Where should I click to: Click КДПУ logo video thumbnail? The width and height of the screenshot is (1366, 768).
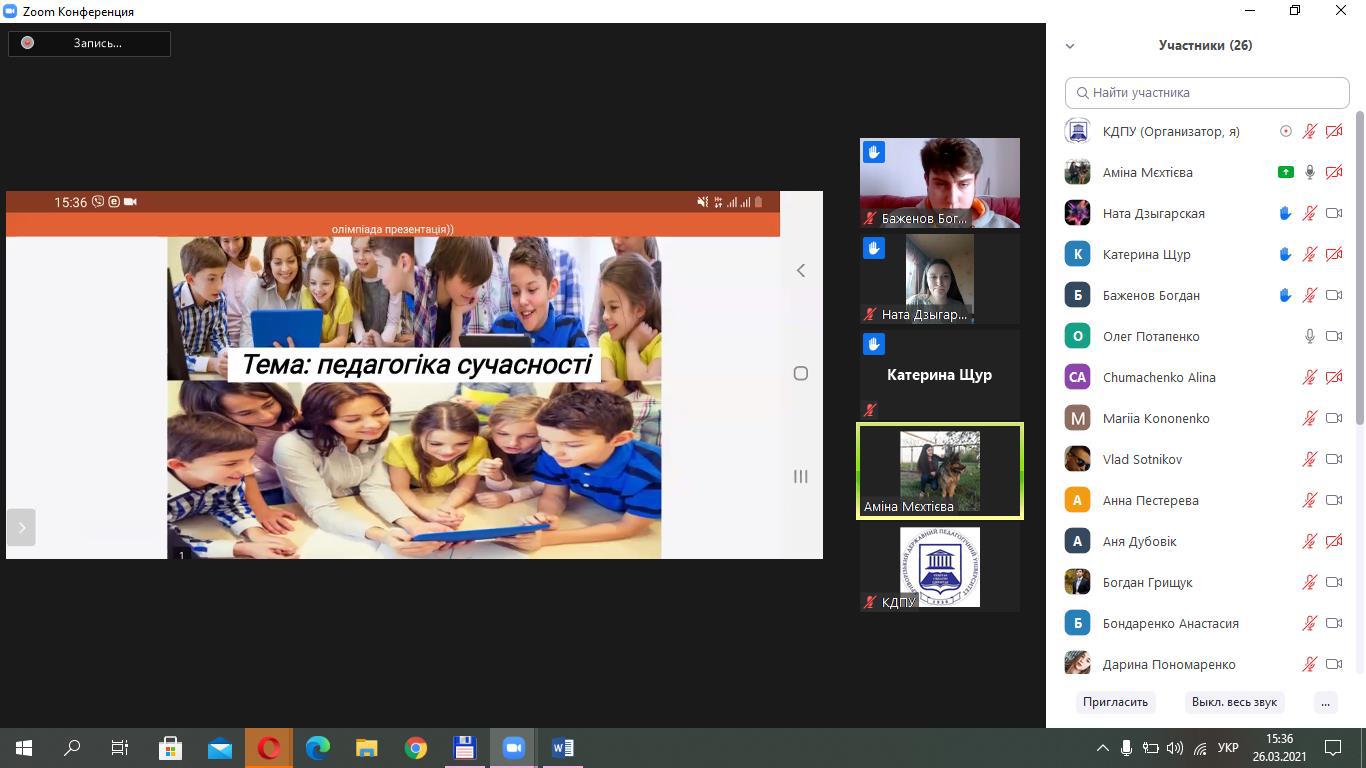940,567
